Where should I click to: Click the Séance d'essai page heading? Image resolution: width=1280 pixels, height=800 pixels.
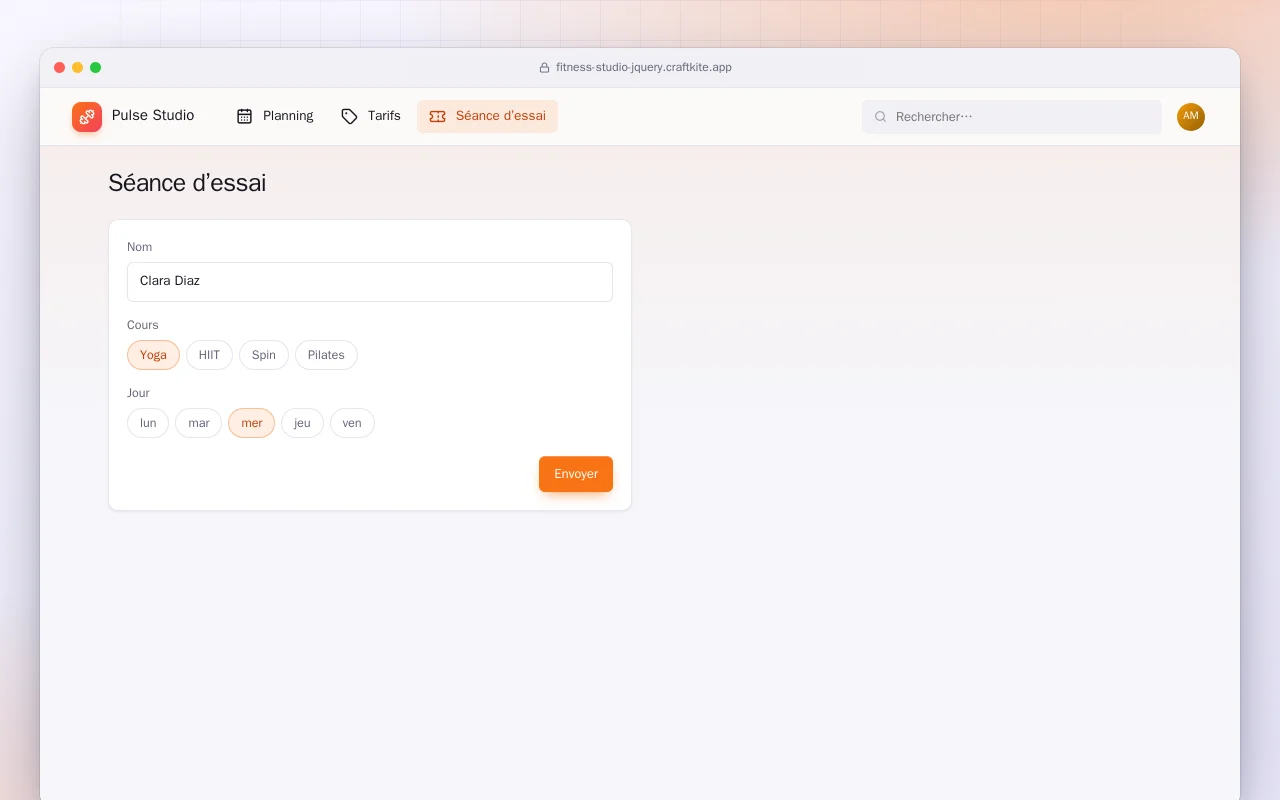coord(187,183)
